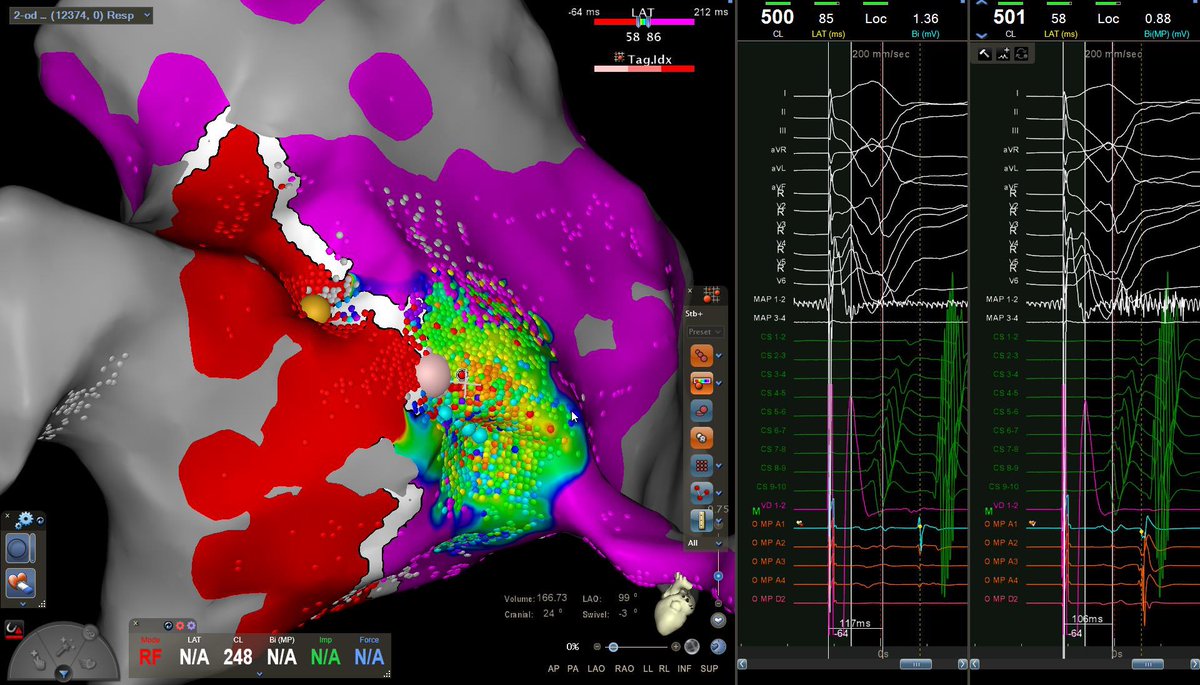The image size is (1200, 685).
Task: Click the ablation tag display icon
Action: 702,409
